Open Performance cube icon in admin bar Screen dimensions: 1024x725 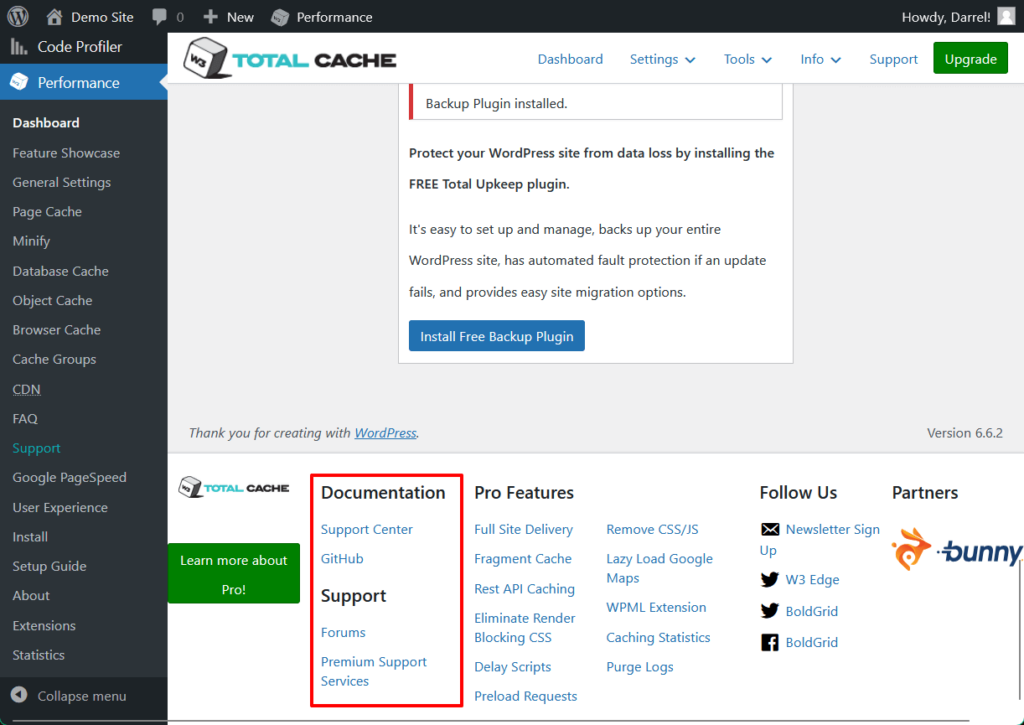[x=280, y=17]
